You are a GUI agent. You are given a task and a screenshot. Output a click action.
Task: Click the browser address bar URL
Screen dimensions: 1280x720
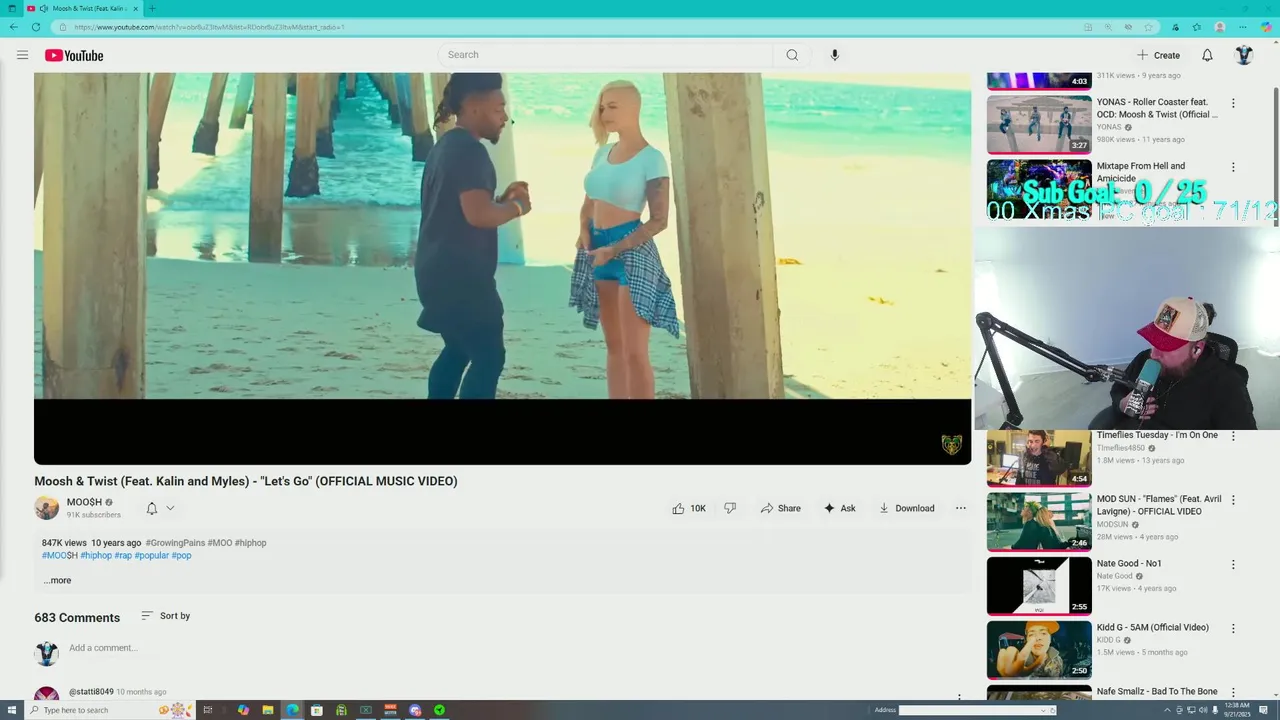[x=208, y=27]
